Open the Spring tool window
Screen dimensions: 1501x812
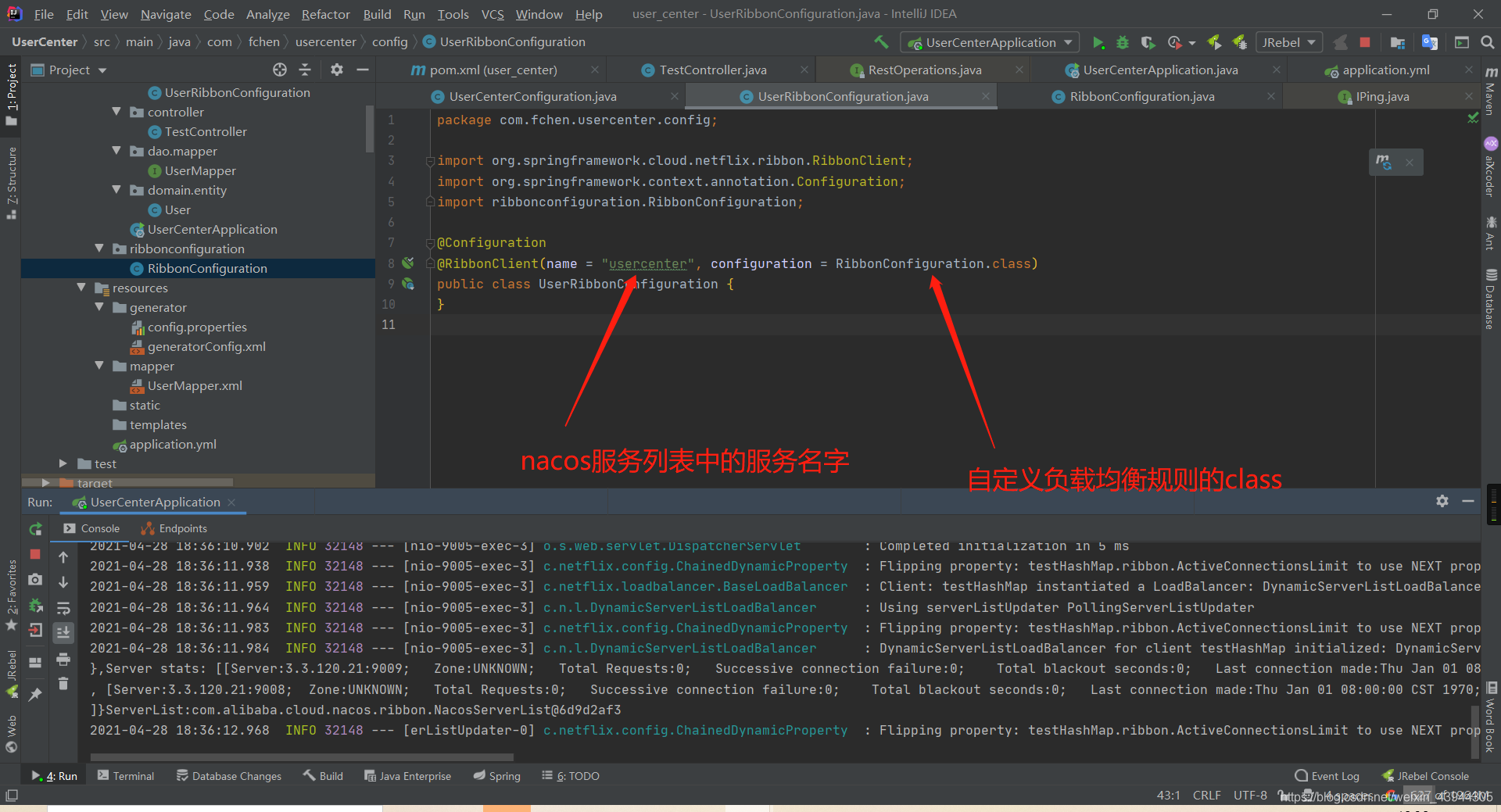(x=496, y=776)
